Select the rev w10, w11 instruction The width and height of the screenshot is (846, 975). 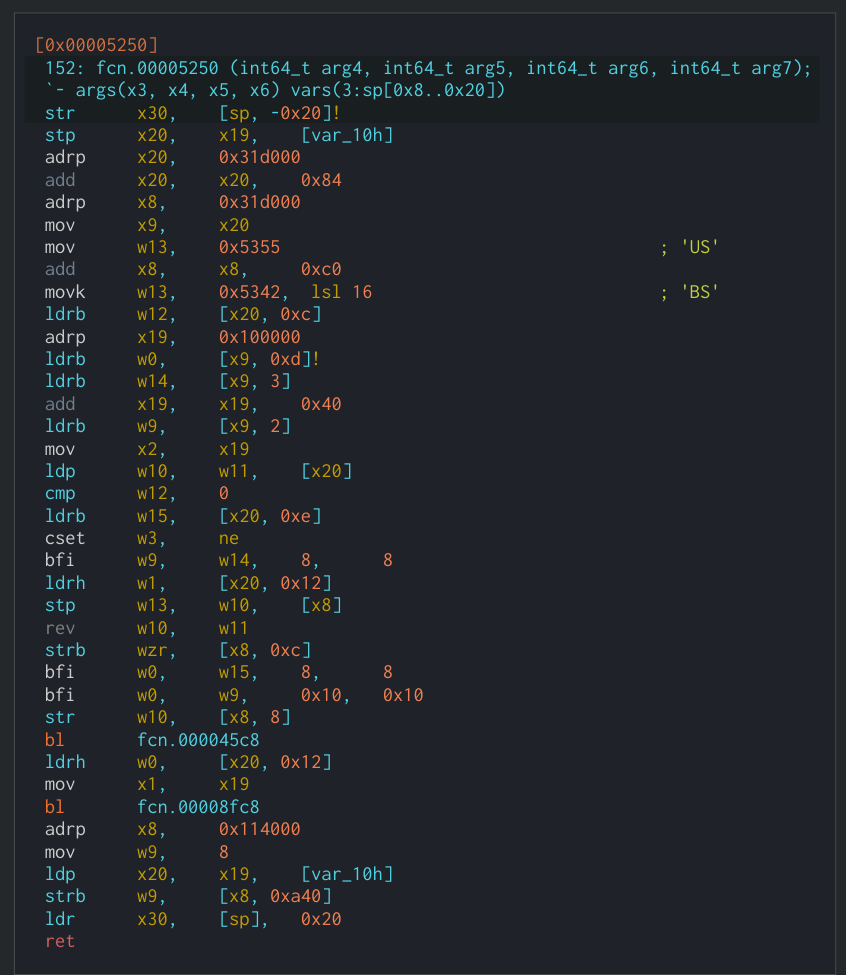click(x=146, y=628)
